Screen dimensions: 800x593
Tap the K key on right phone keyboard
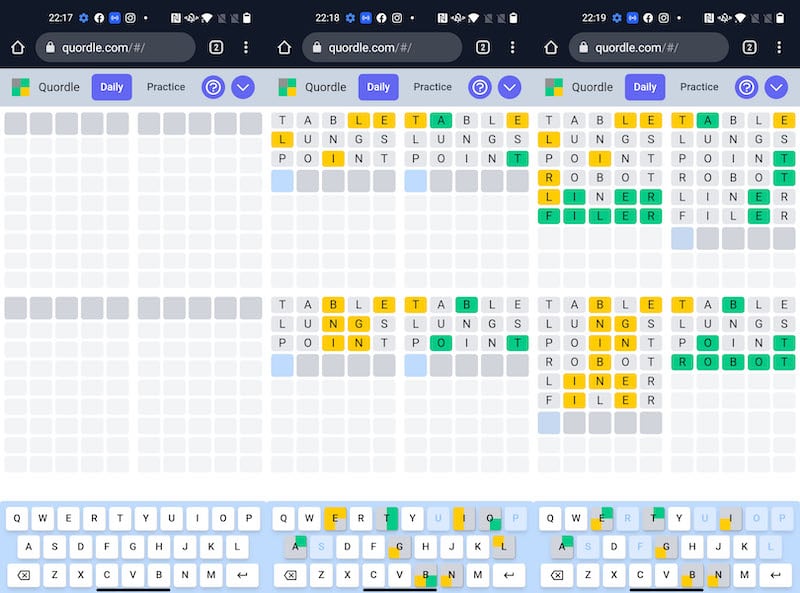click(x=744, y=547)
